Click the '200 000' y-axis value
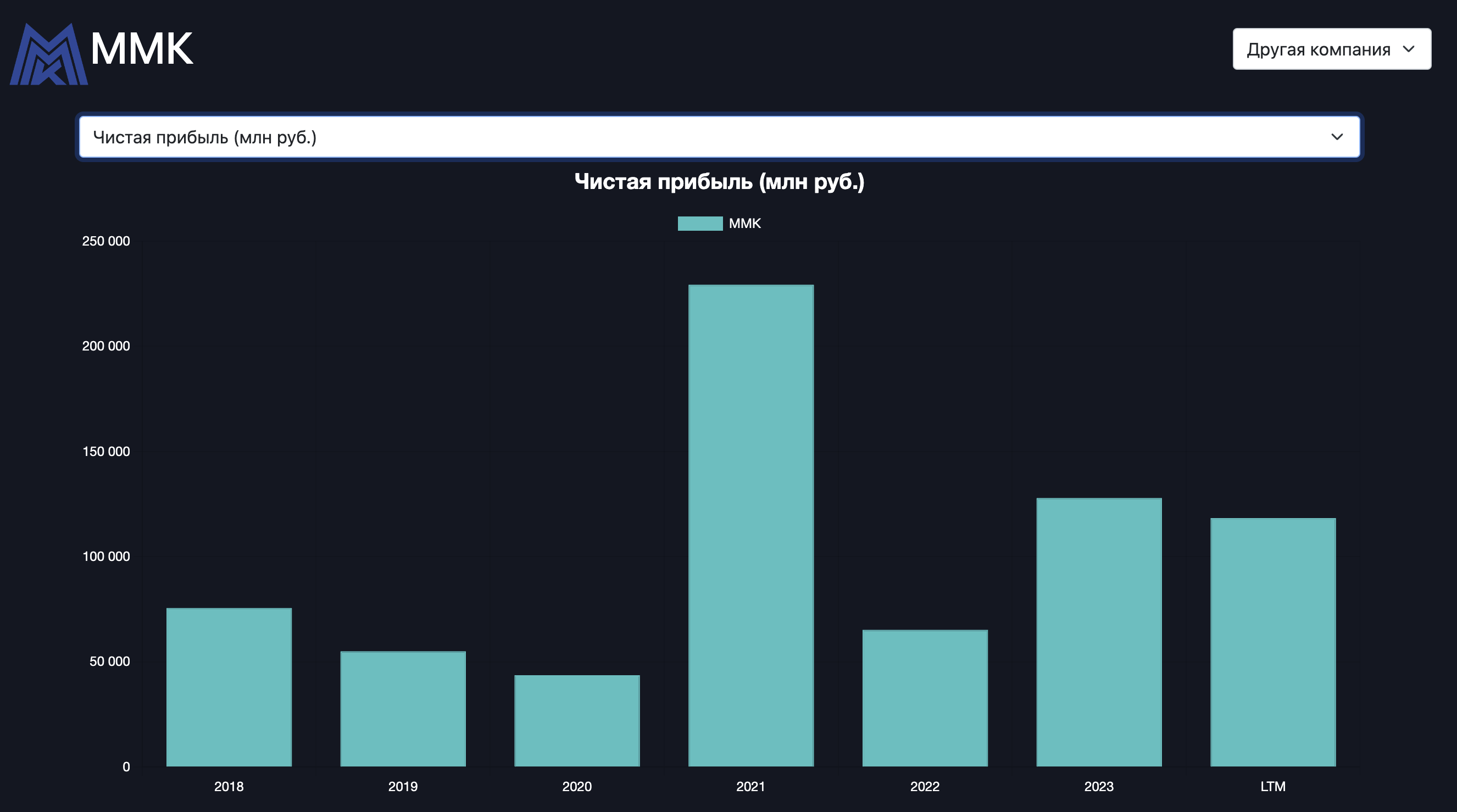Viewport: 1457px width, 812px height. pyautogui.click(x=106, y=346)
